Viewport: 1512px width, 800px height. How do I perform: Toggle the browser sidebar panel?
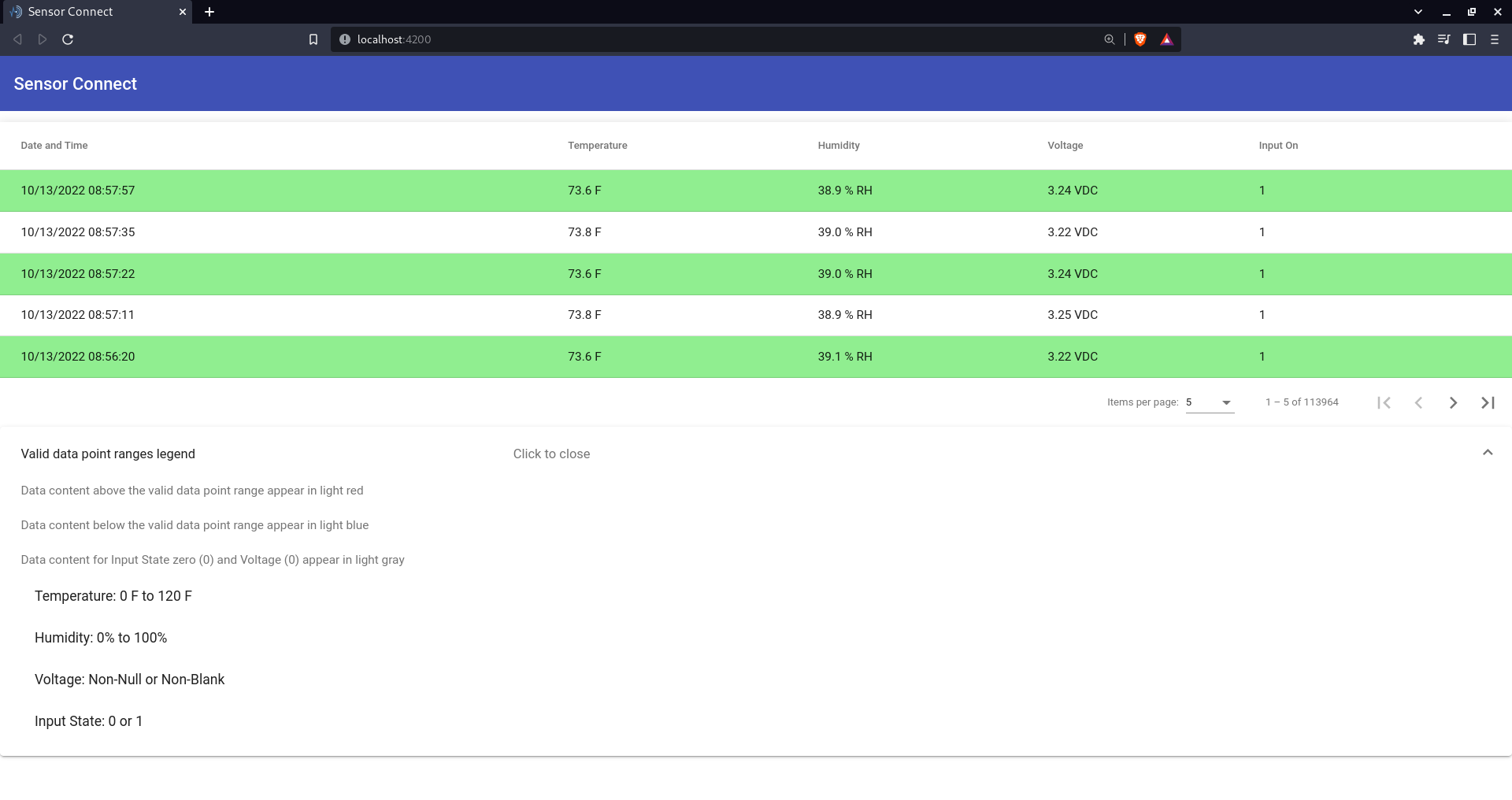coord(1469,39)
